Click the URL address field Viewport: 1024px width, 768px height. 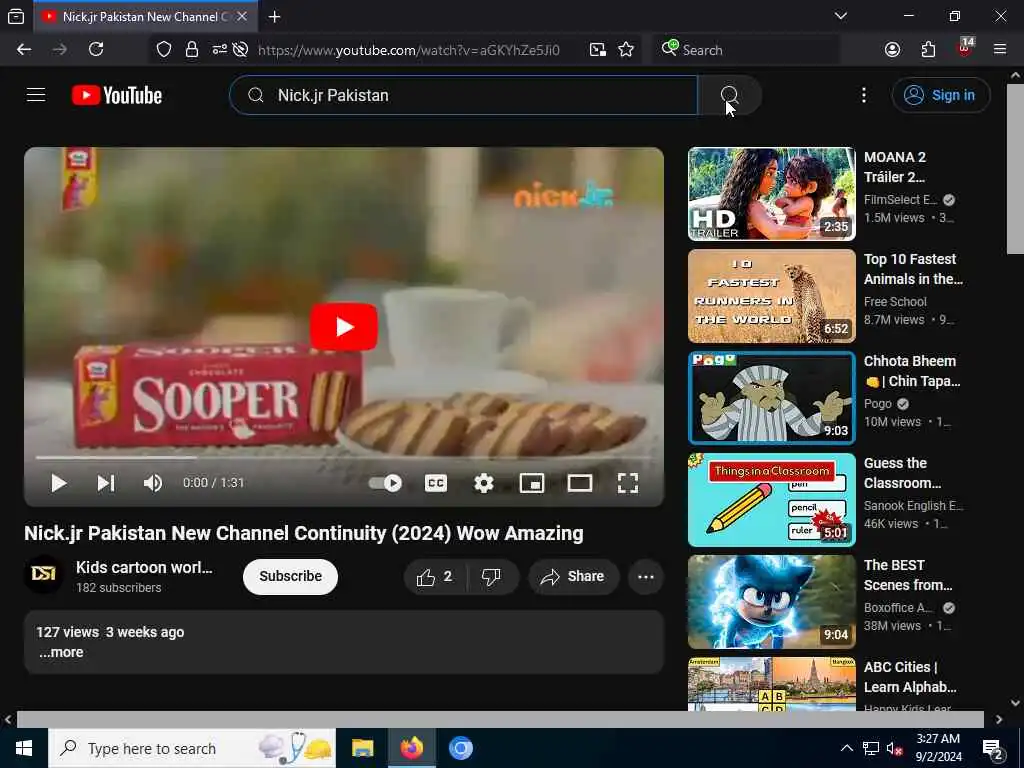point(409,50)
